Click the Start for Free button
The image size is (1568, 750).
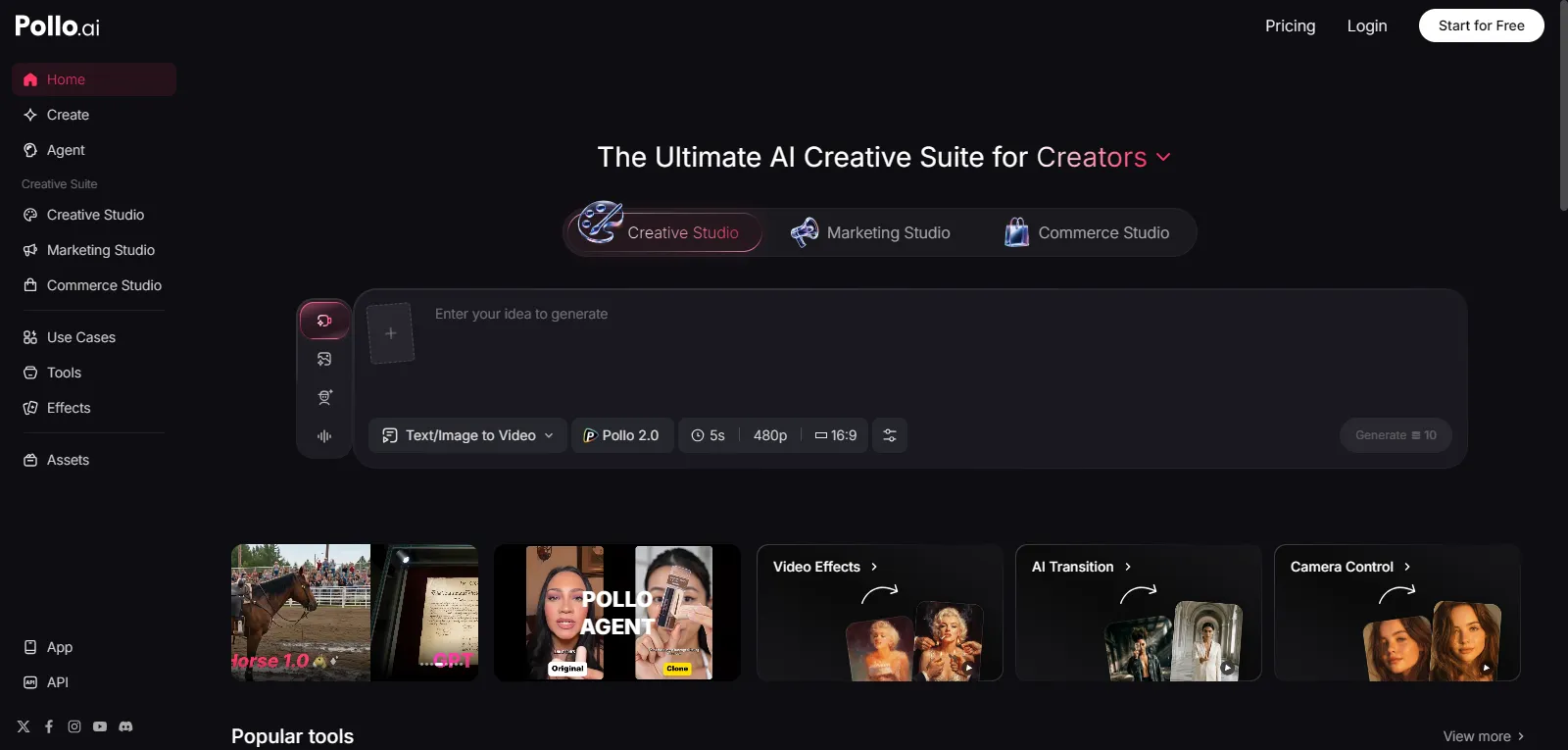click(x=1482, y=25)
